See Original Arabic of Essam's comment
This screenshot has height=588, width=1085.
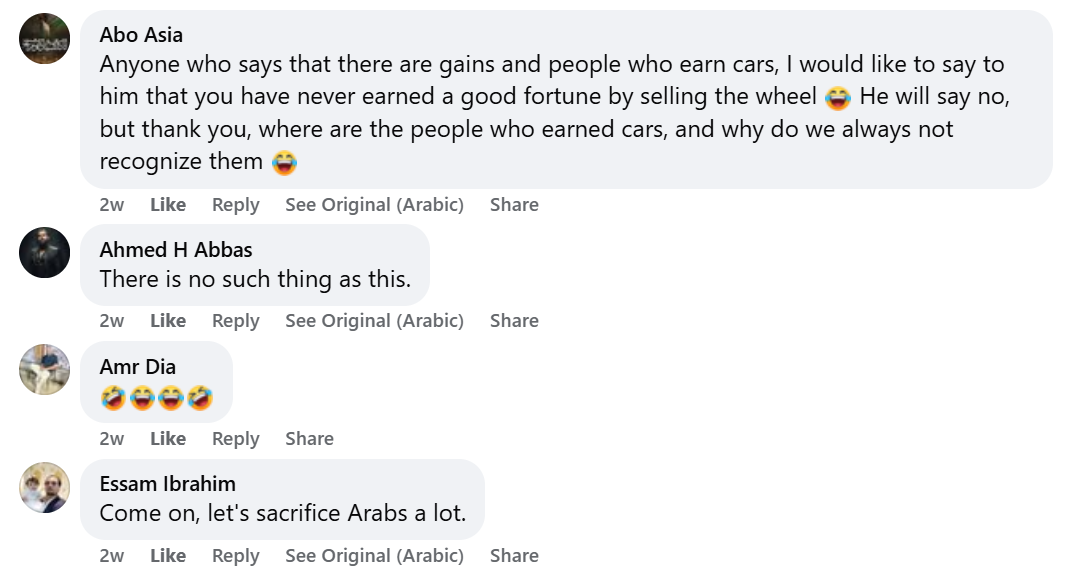tap(374, 556)
